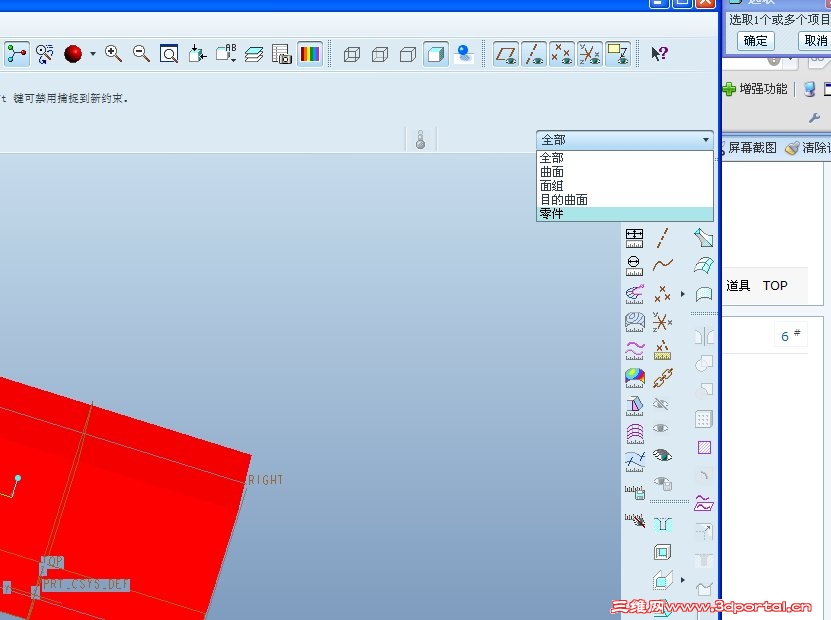Screen dimensions: 831x620
Task: Click the purple hatched fill tool
Action: pos(704,448)
